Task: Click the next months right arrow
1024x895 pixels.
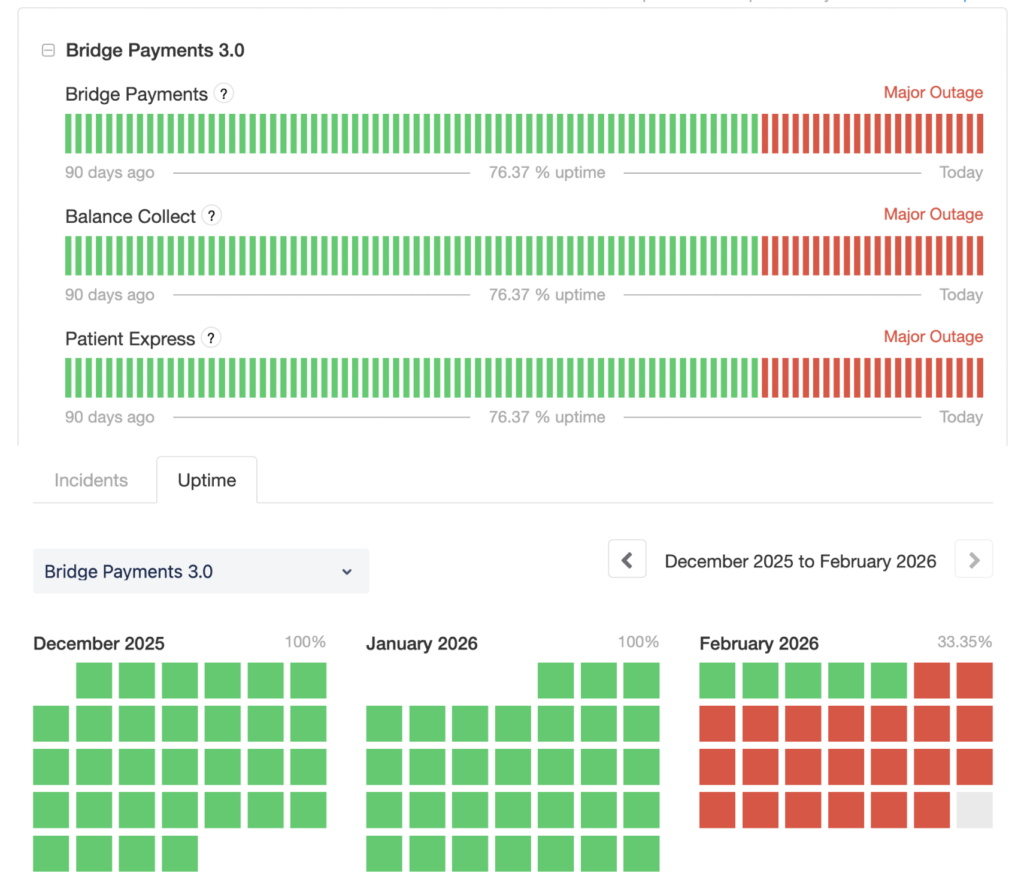Action: [973, 560]
